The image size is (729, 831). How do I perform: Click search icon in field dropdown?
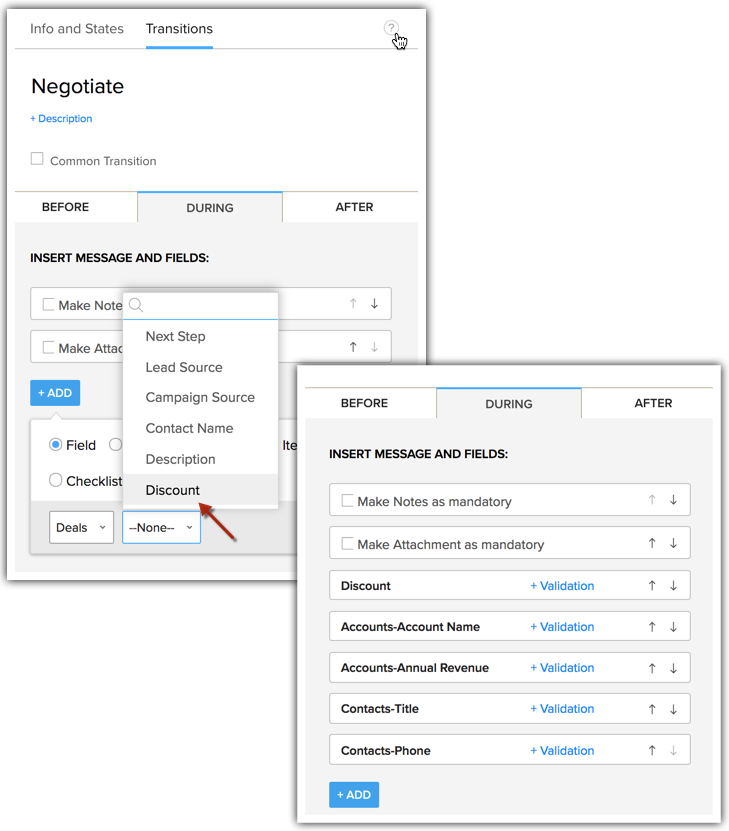tap(136, 305)
